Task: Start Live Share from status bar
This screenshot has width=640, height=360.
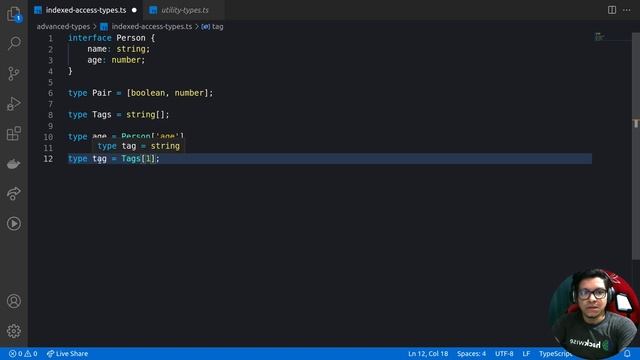Action: [67, 353]
